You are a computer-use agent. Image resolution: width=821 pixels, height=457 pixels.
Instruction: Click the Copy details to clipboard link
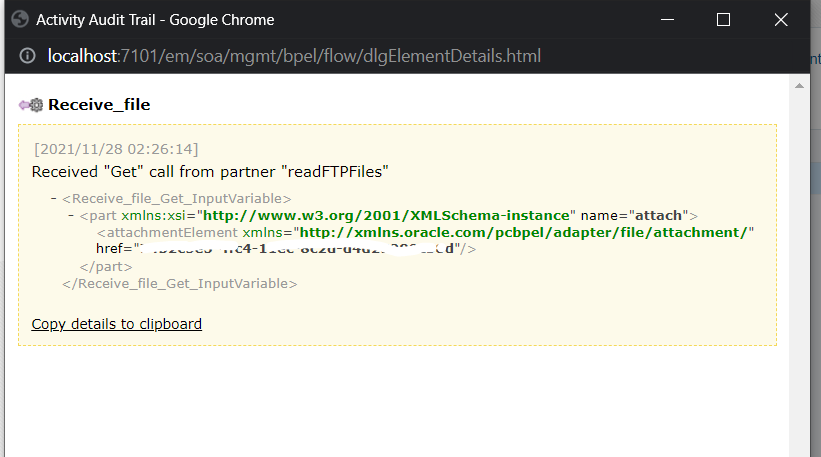[x=116, y=324]
